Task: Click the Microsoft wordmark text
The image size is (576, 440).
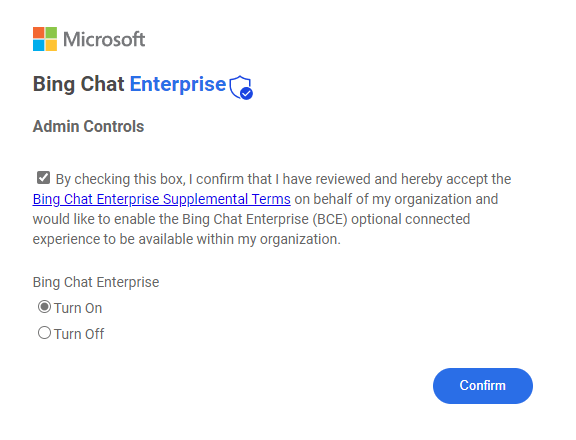Action: click(104, 39)
